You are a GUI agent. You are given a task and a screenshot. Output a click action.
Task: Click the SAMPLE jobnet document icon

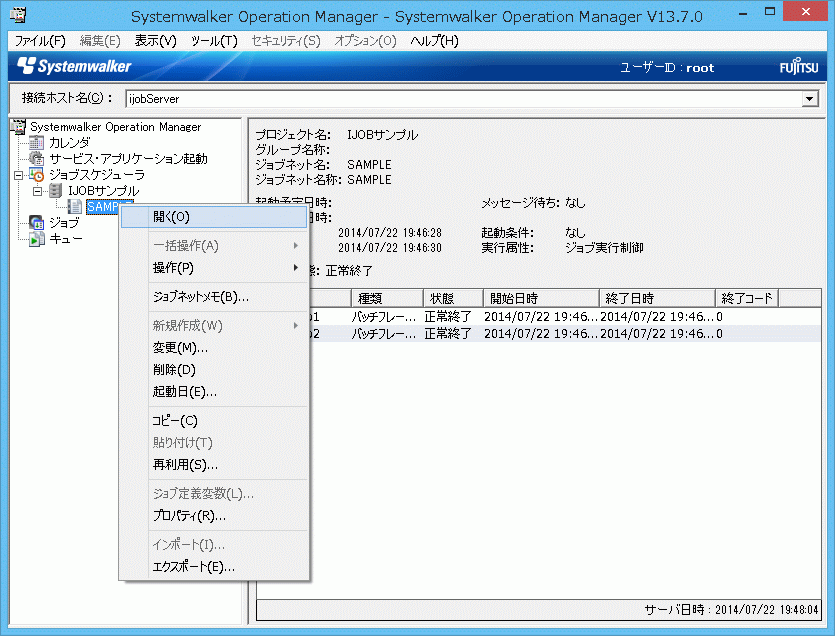click(75, 206)
